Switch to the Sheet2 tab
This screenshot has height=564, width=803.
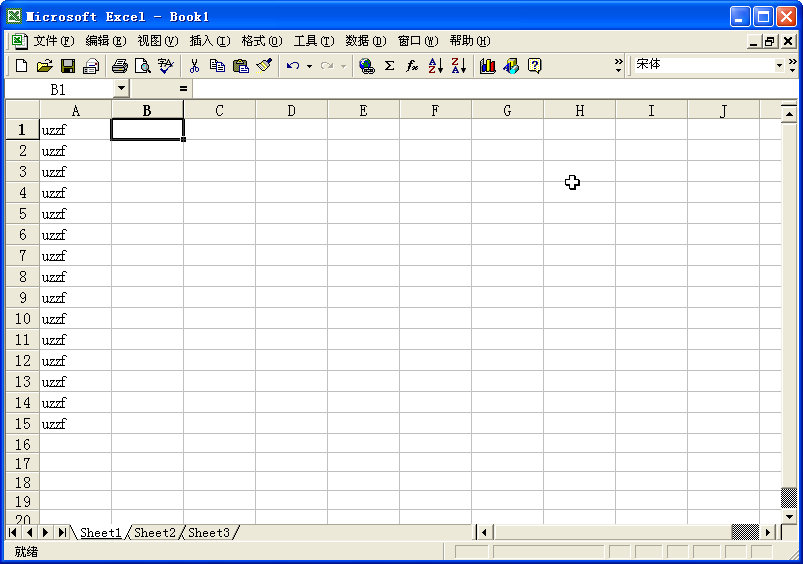pos(155,533)
